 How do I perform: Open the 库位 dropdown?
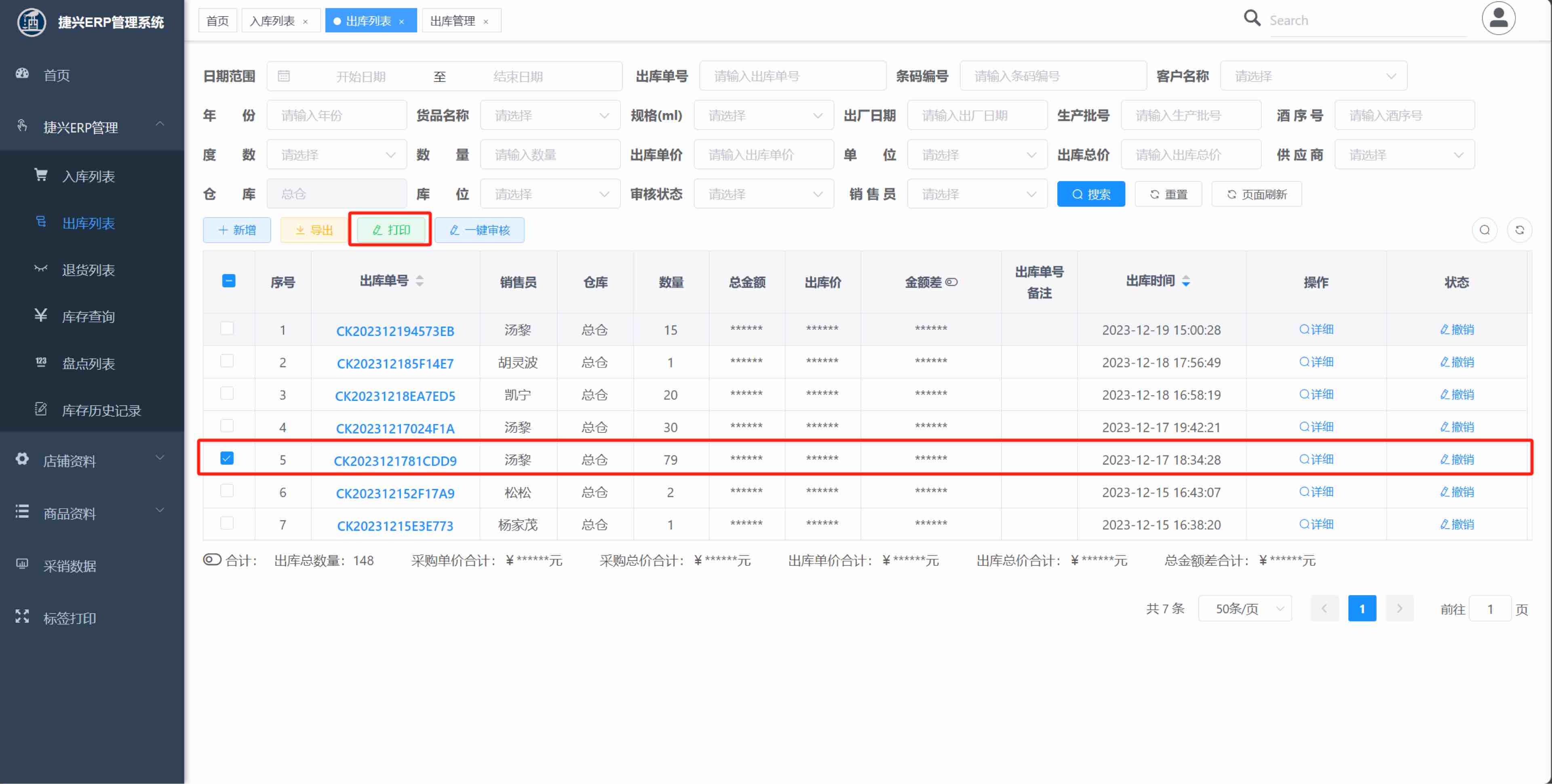(550, 194)
